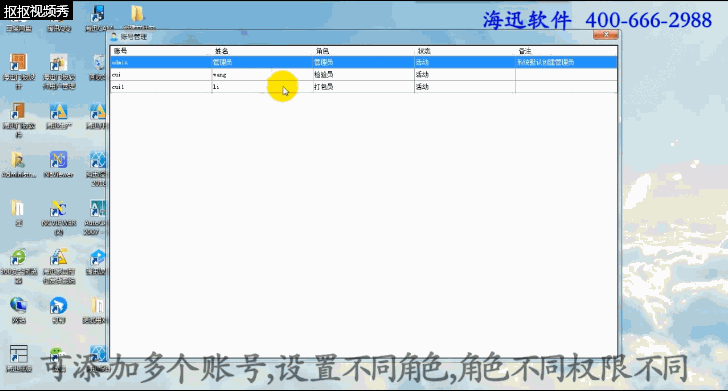Open the brown single door shortcut icon
This screenshot has height=391, width=728.
(x=18, y=120)
